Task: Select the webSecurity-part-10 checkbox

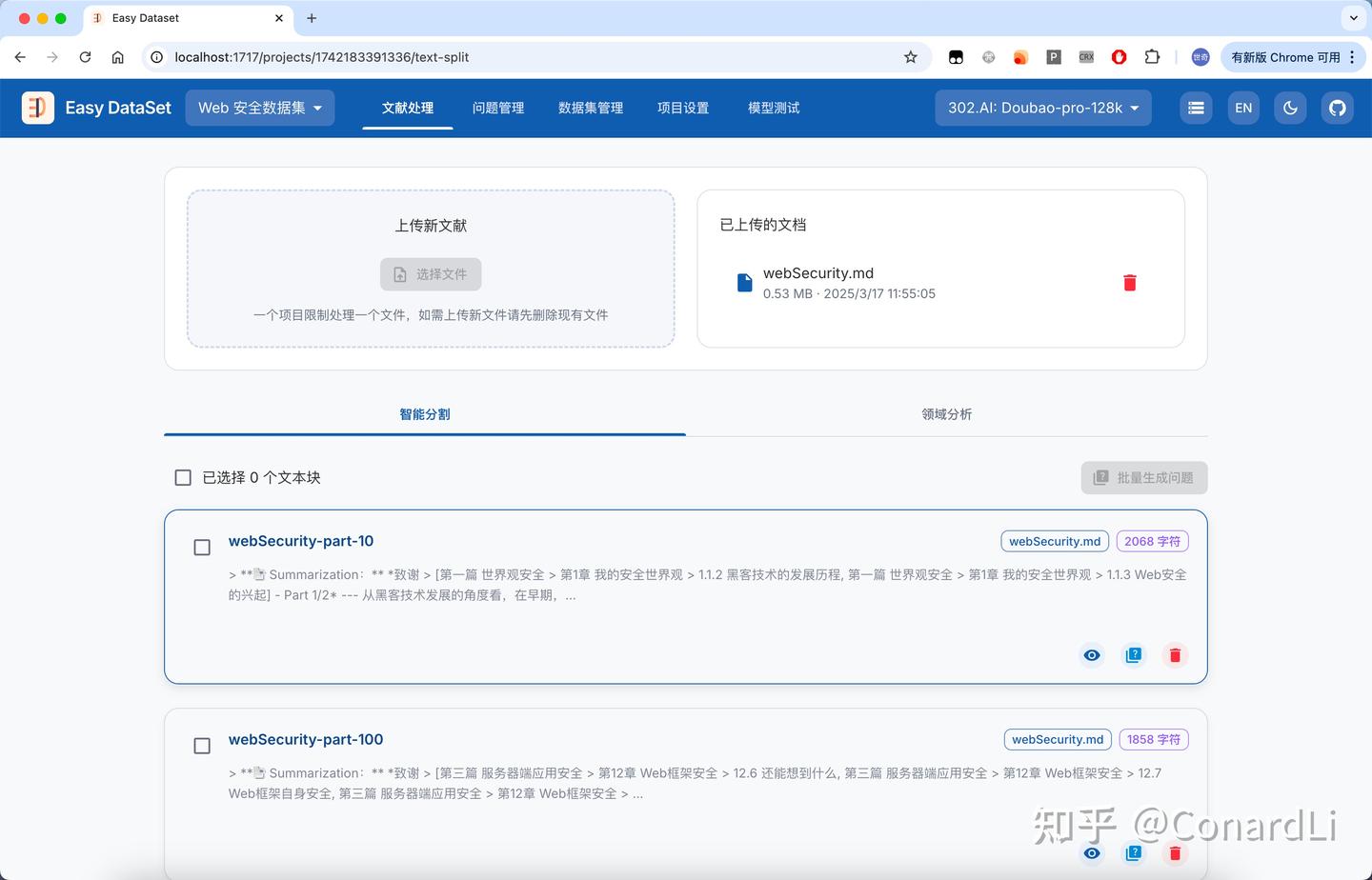Action: tap(201, 547)
